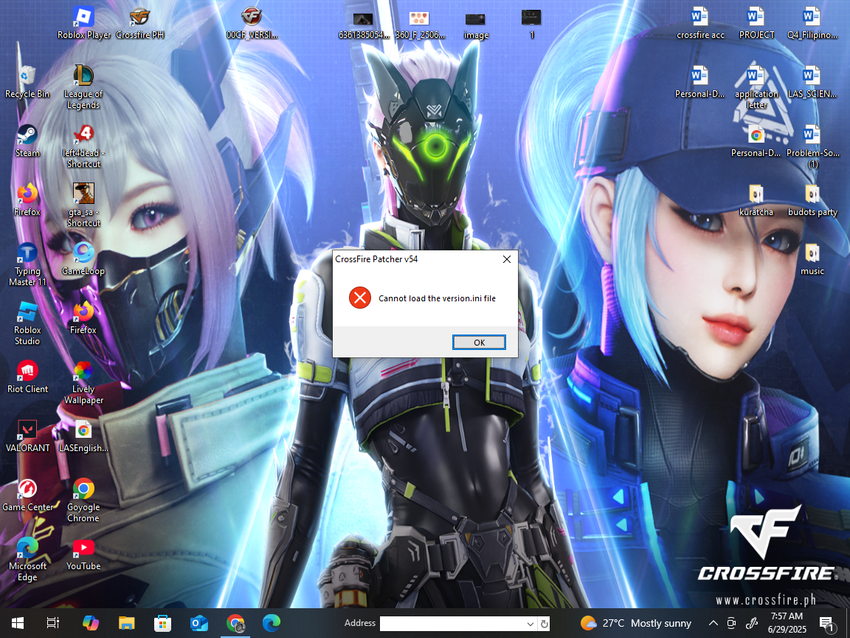
Task: Open the Roblox Player desktop icon
Action: point(84,23)
